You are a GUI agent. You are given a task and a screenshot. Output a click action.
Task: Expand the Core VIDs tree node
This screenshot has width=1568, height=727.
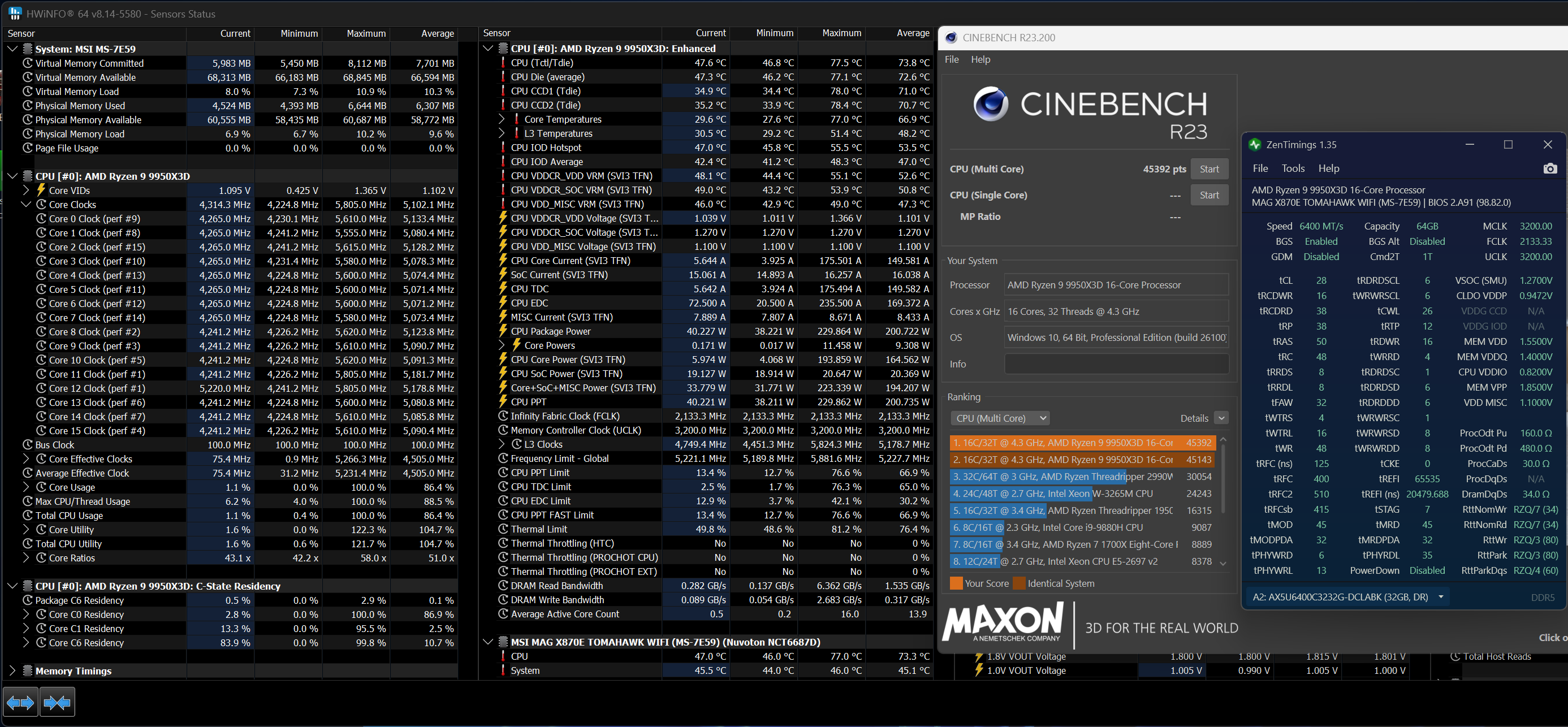pyautogui.click(x=25, y=191)
